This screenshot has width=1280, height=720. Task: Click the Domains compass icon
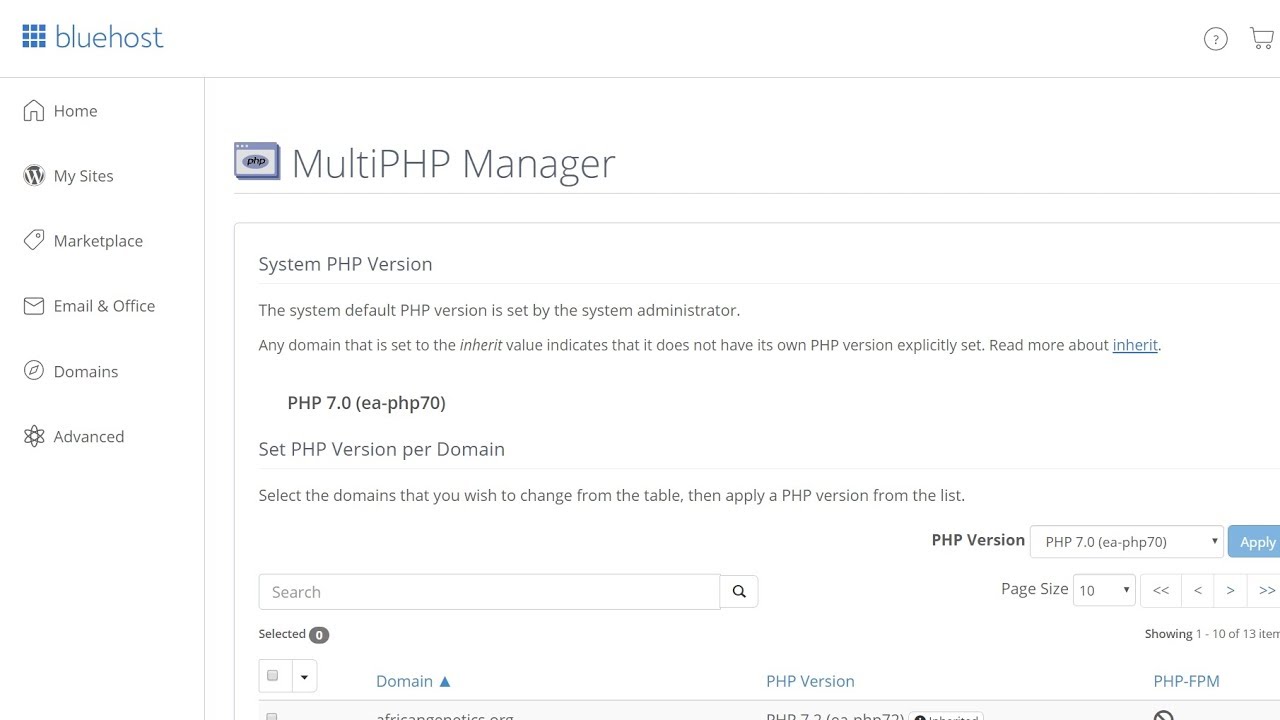34,371
